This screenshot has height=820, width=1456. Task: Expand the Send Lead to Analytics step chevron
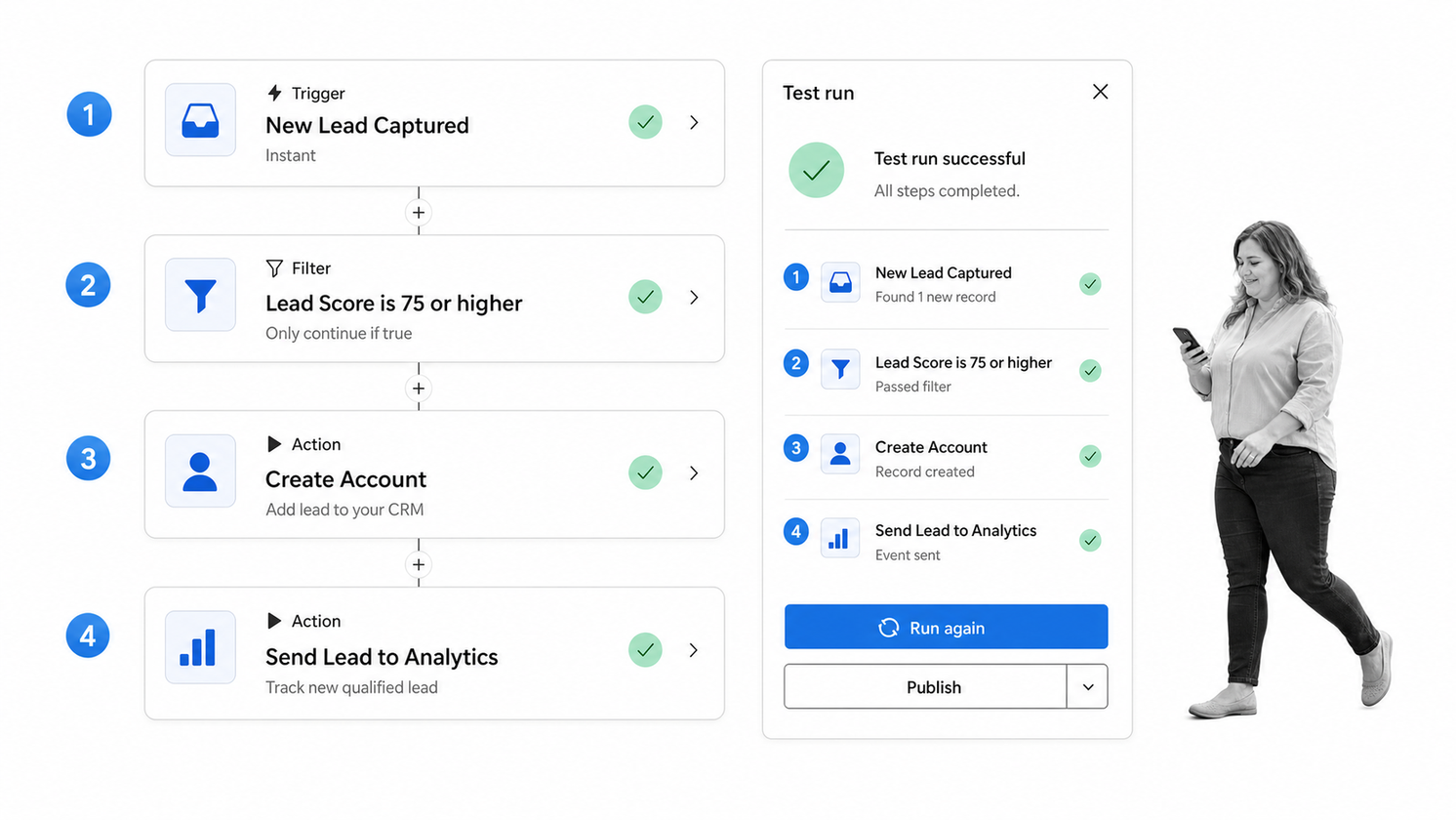coord(694,650)
